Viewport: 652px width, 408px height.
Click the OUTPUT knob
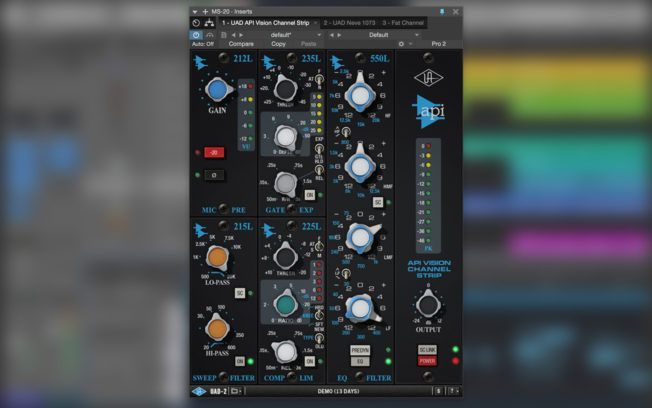coord(428,304)
